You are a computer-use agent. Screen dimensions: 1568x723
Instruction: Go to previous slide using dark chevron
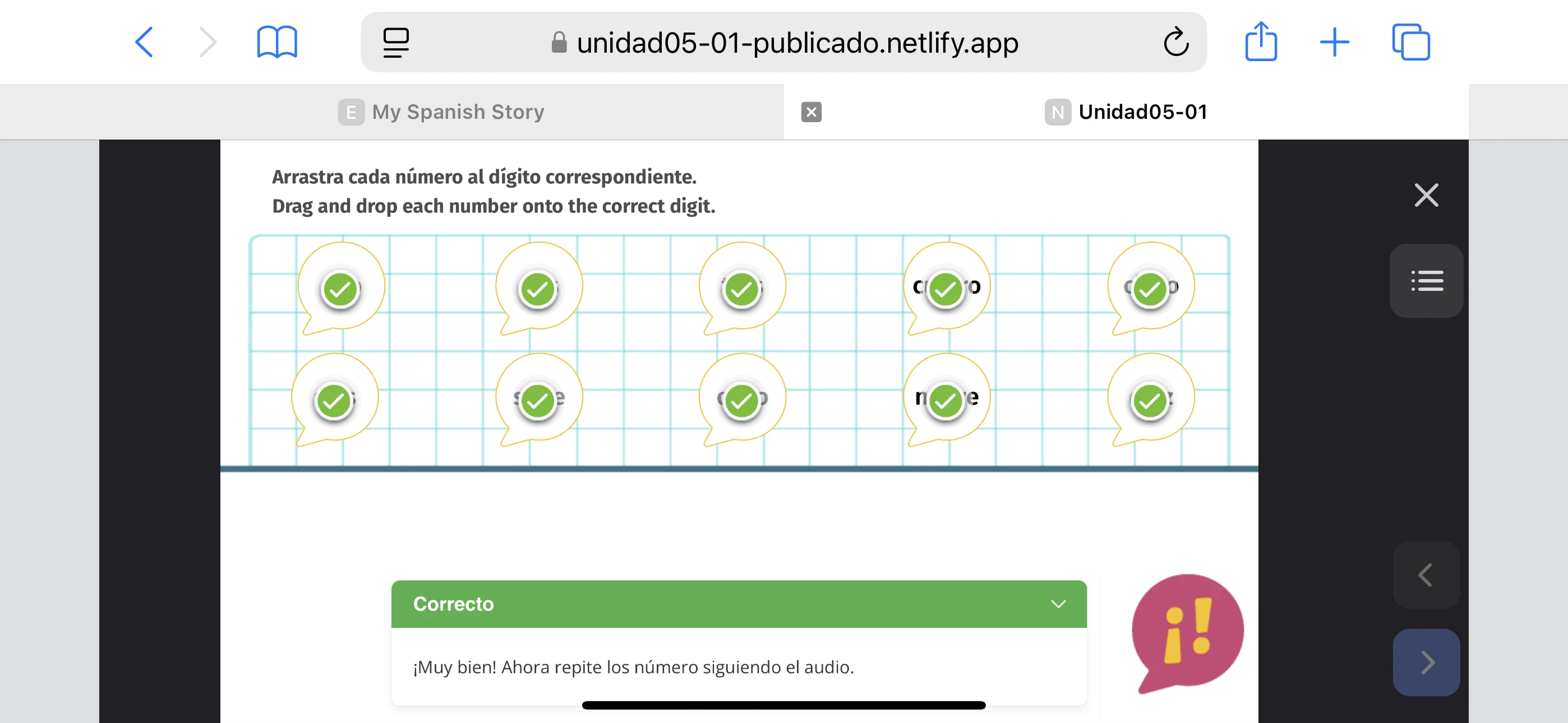[x=1426, y=575]
